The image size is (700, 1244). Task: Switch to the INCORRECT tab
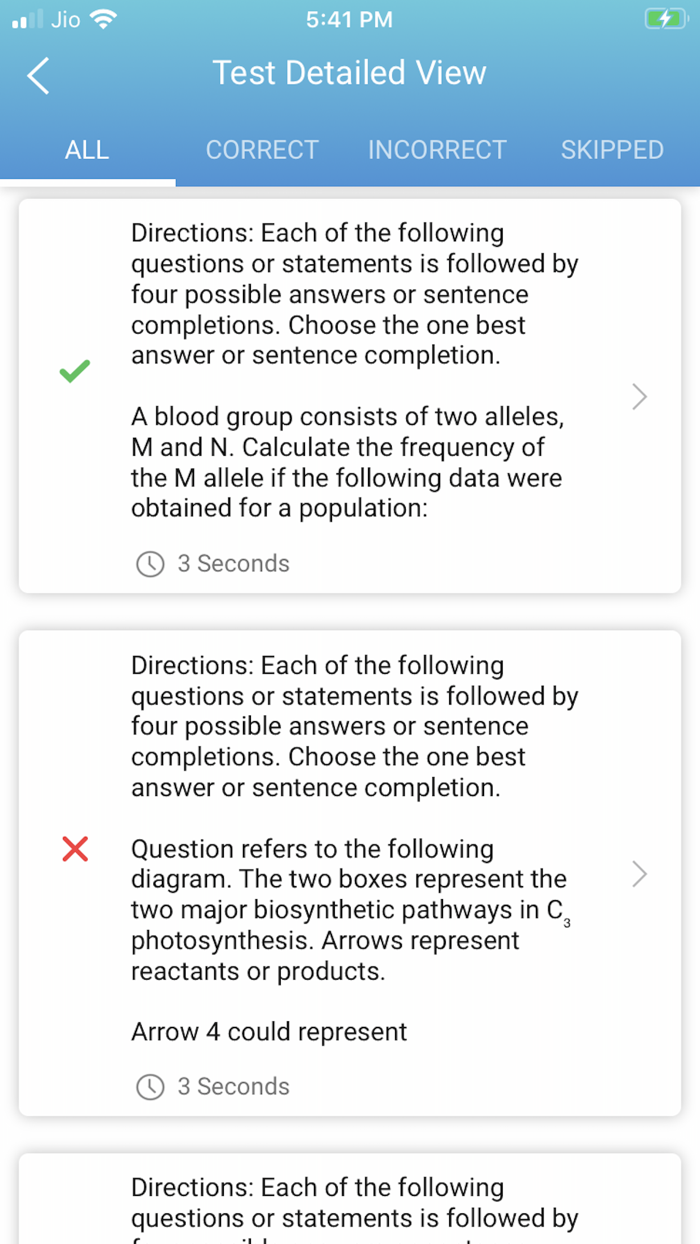pyautogui.click(x=437, y=149)
